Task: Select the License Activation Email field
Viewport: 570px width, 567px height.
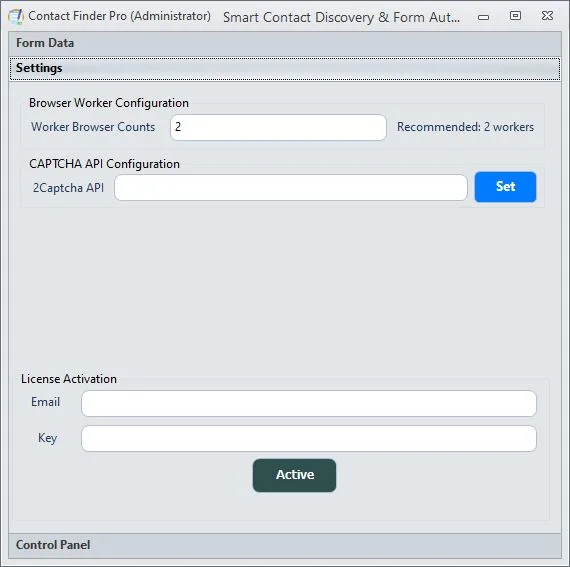Action: tap(309, 403)
